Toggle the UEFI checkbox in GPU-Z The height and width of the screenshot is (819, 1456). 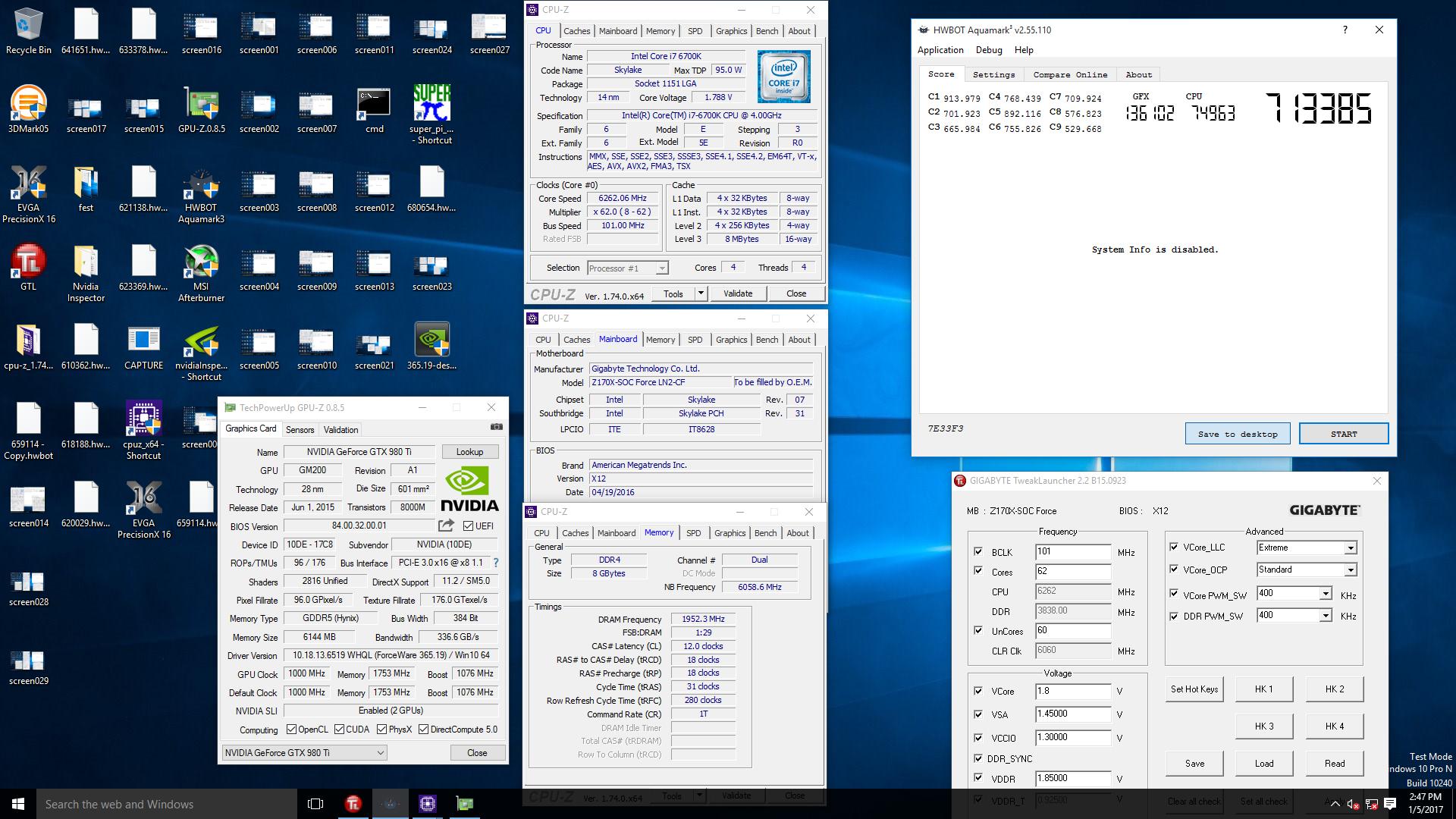point(468,526)
